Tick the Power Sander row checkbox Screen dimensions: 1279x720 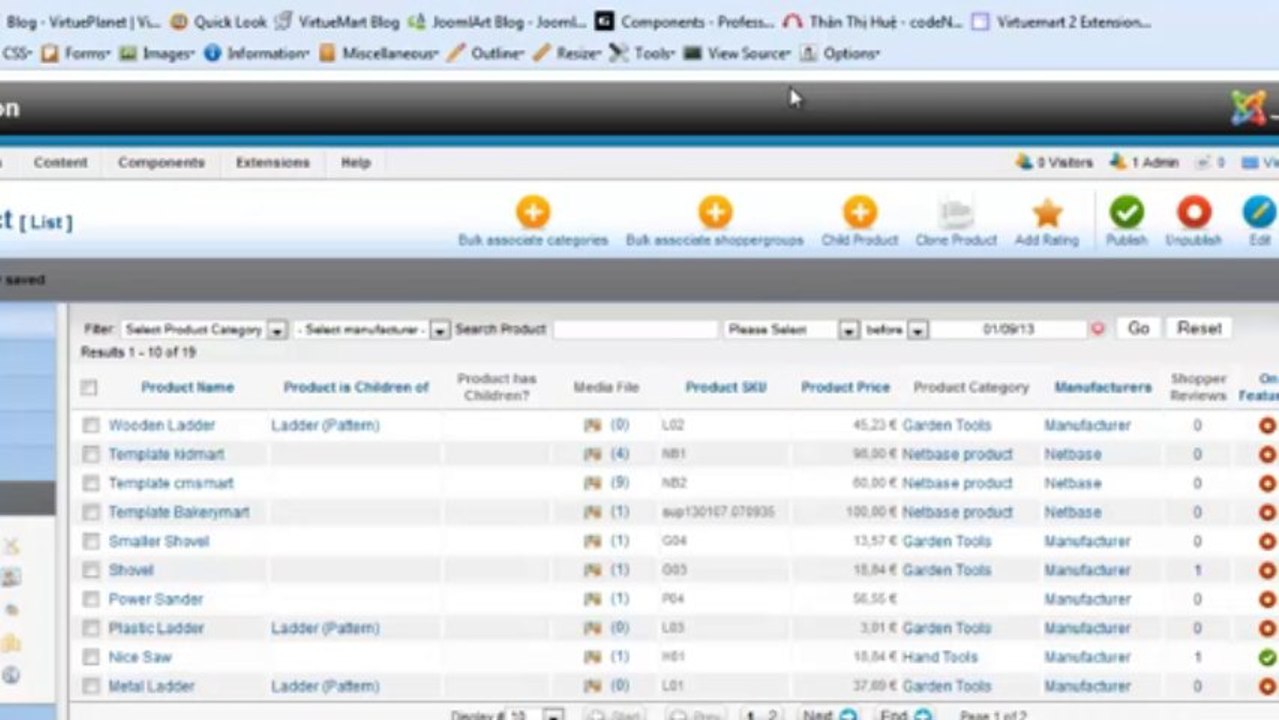coord(91,599)
